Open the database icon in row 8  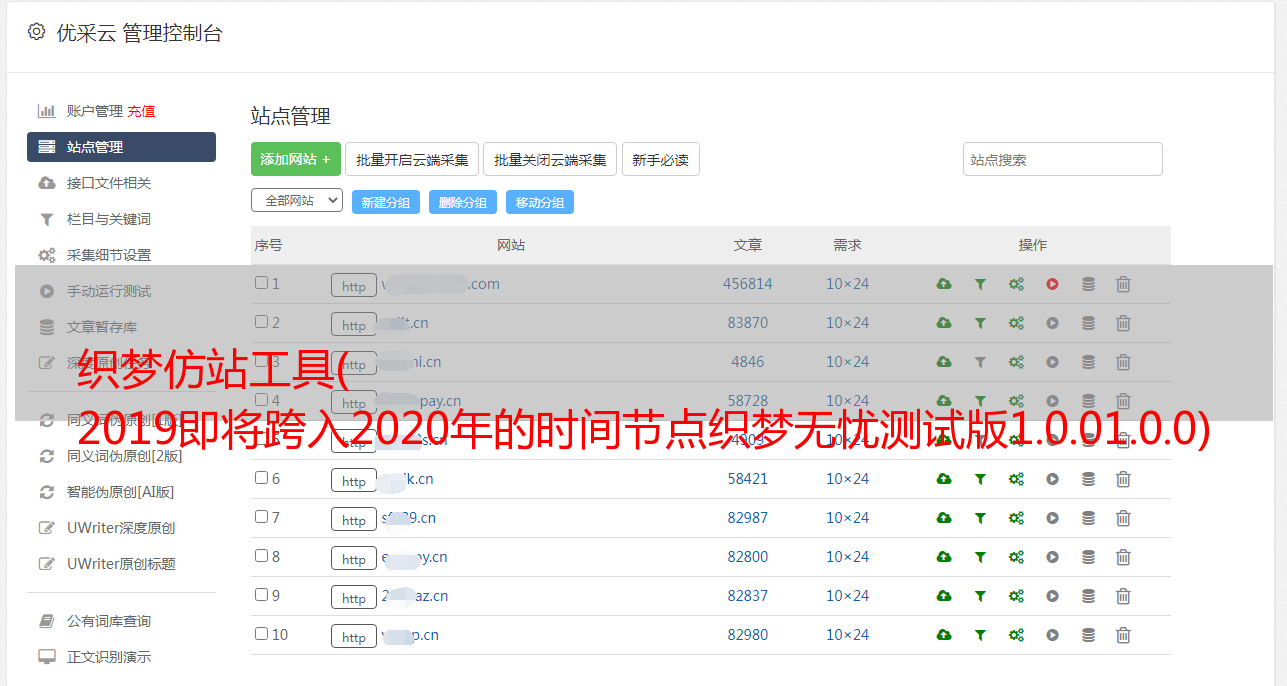[1088, 557]
